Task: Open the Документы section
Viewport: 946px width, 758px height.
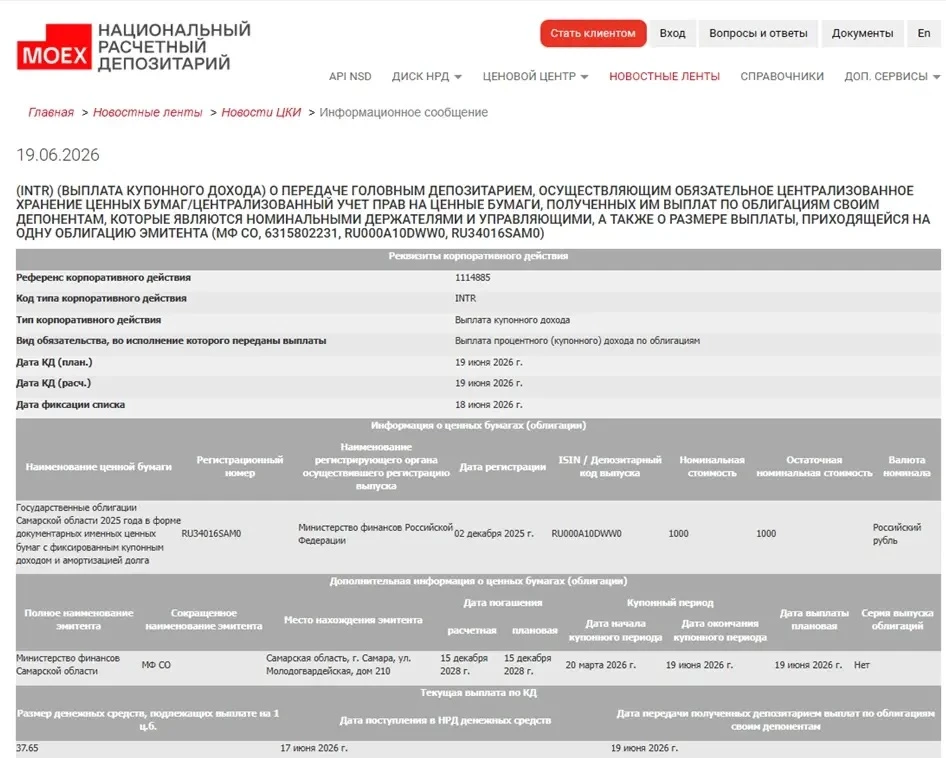Action: point(862,33)
